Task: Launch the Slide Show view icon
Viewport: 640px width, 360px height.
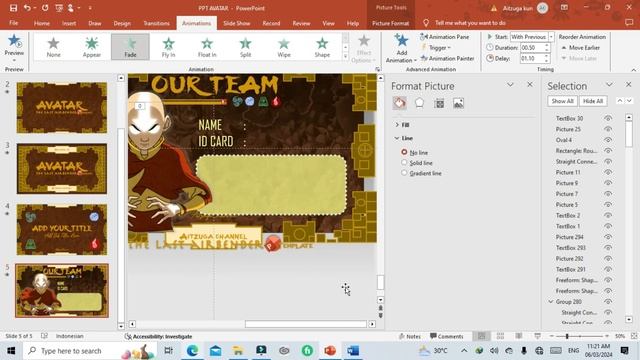Action: click(x=538, y=336)
